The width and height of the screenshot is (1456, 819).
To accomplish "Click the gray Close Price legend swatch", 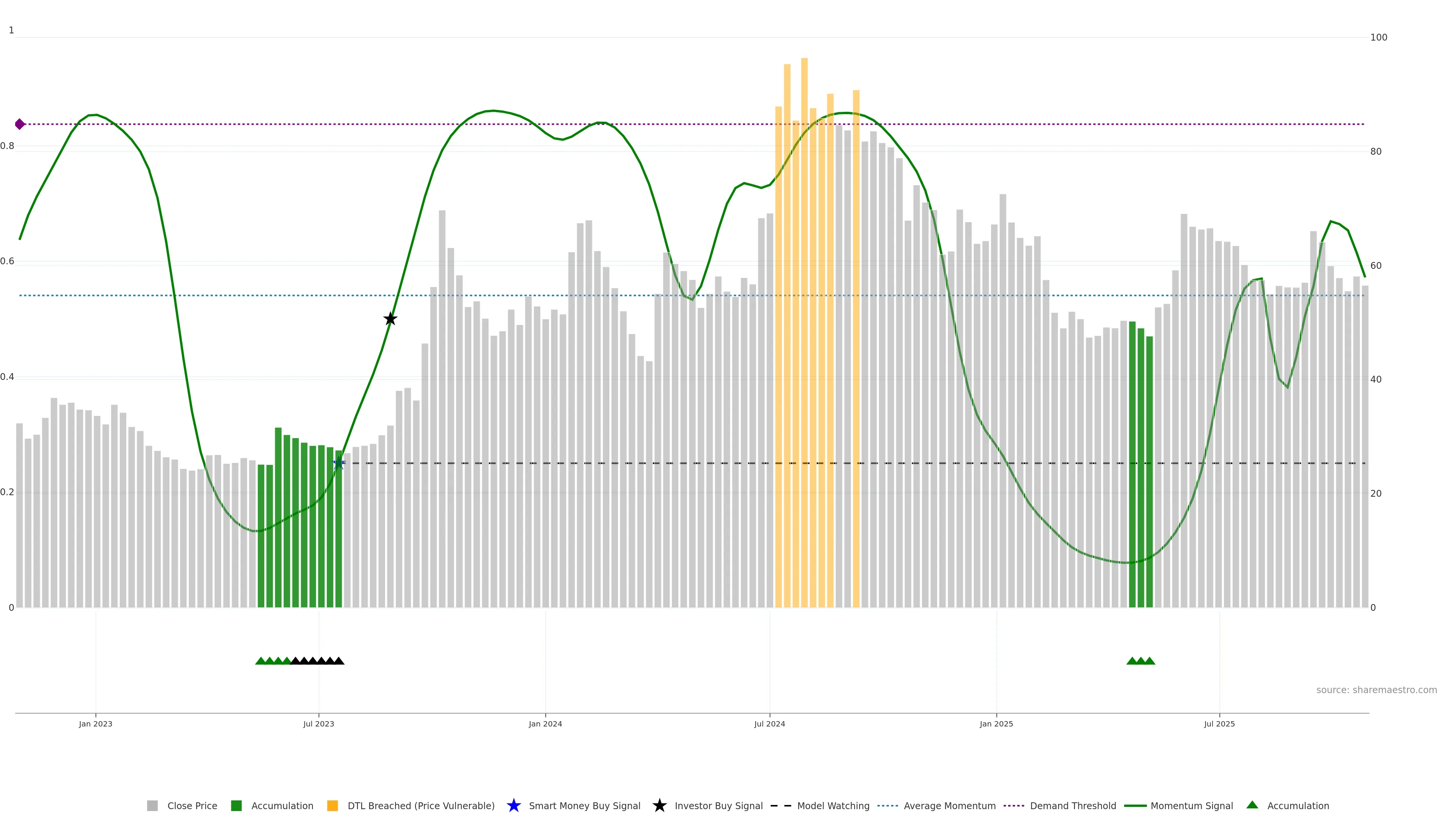I will click(x=152, y=805).
